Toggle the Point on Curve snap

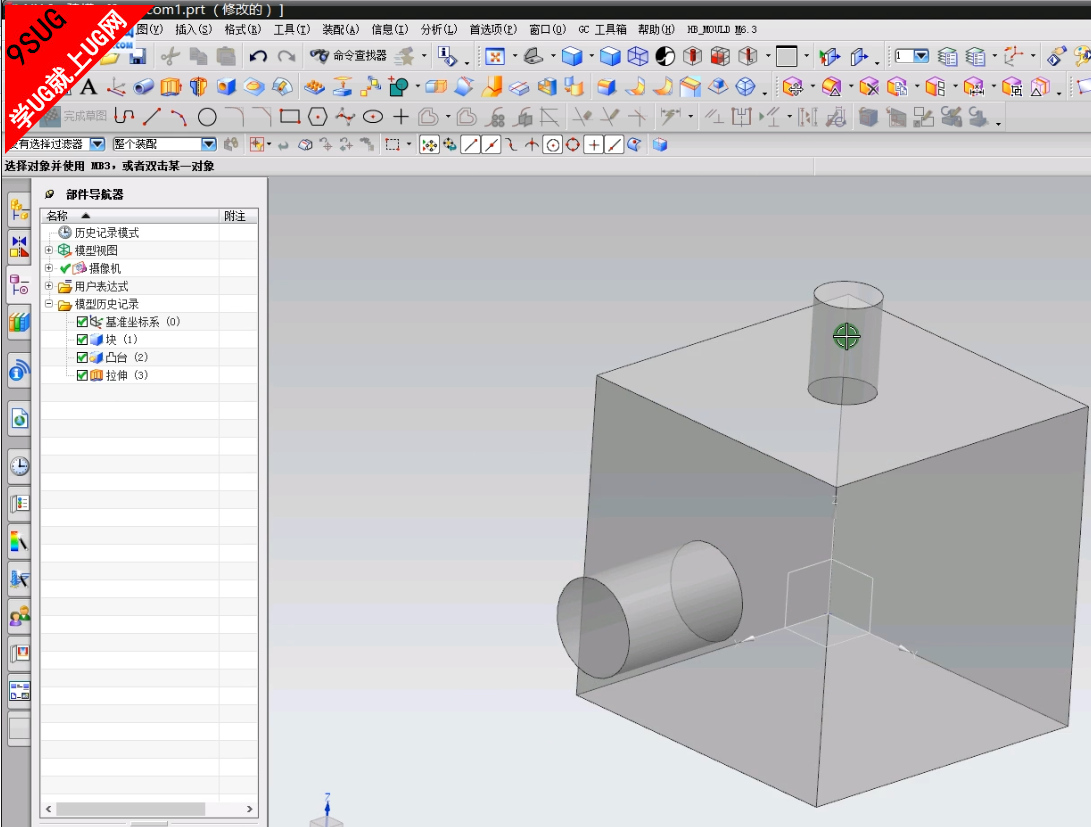coord(614,145)
